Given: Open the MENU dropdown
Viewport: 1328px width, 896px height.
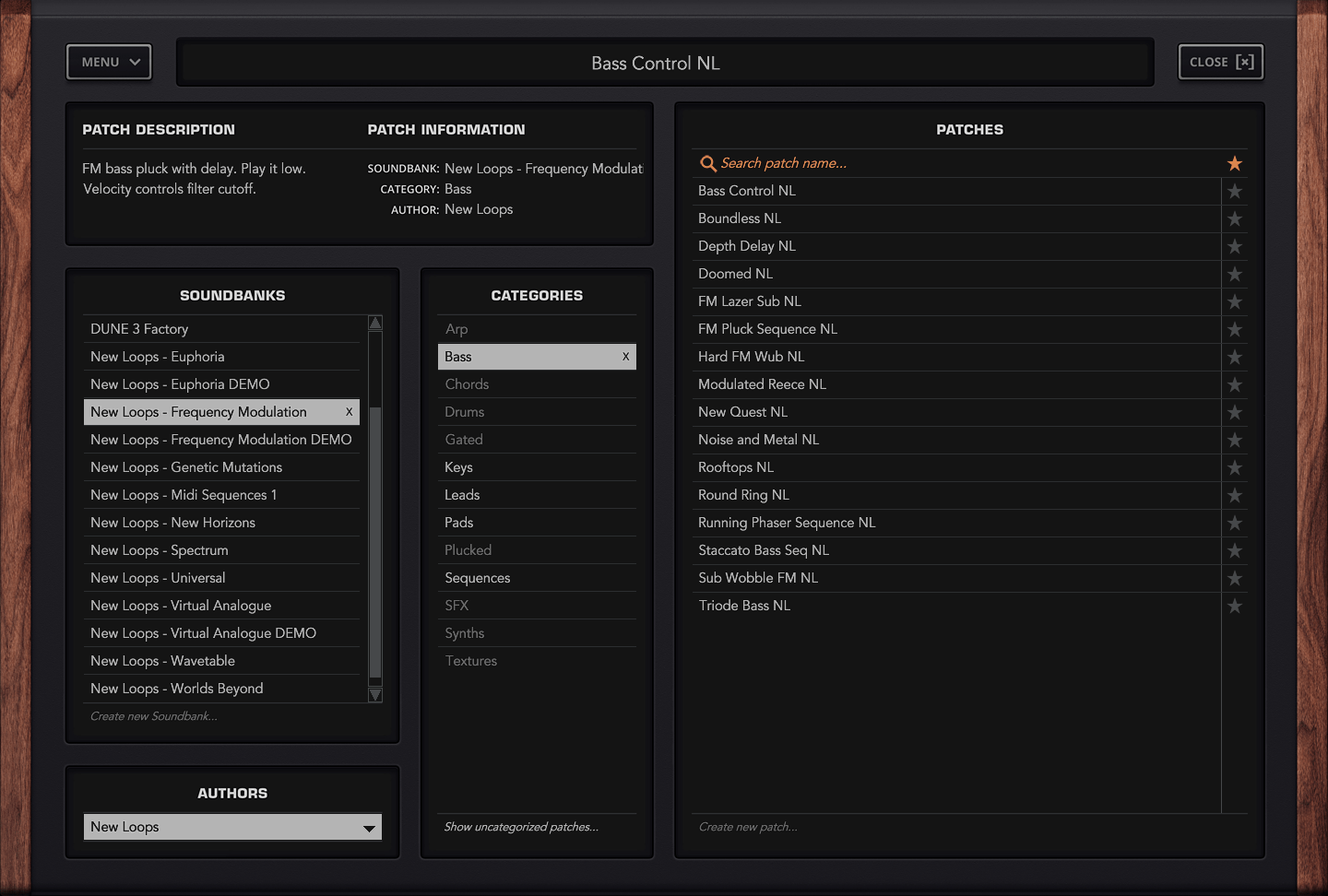Looking at the screenshot, I should 108,62.
